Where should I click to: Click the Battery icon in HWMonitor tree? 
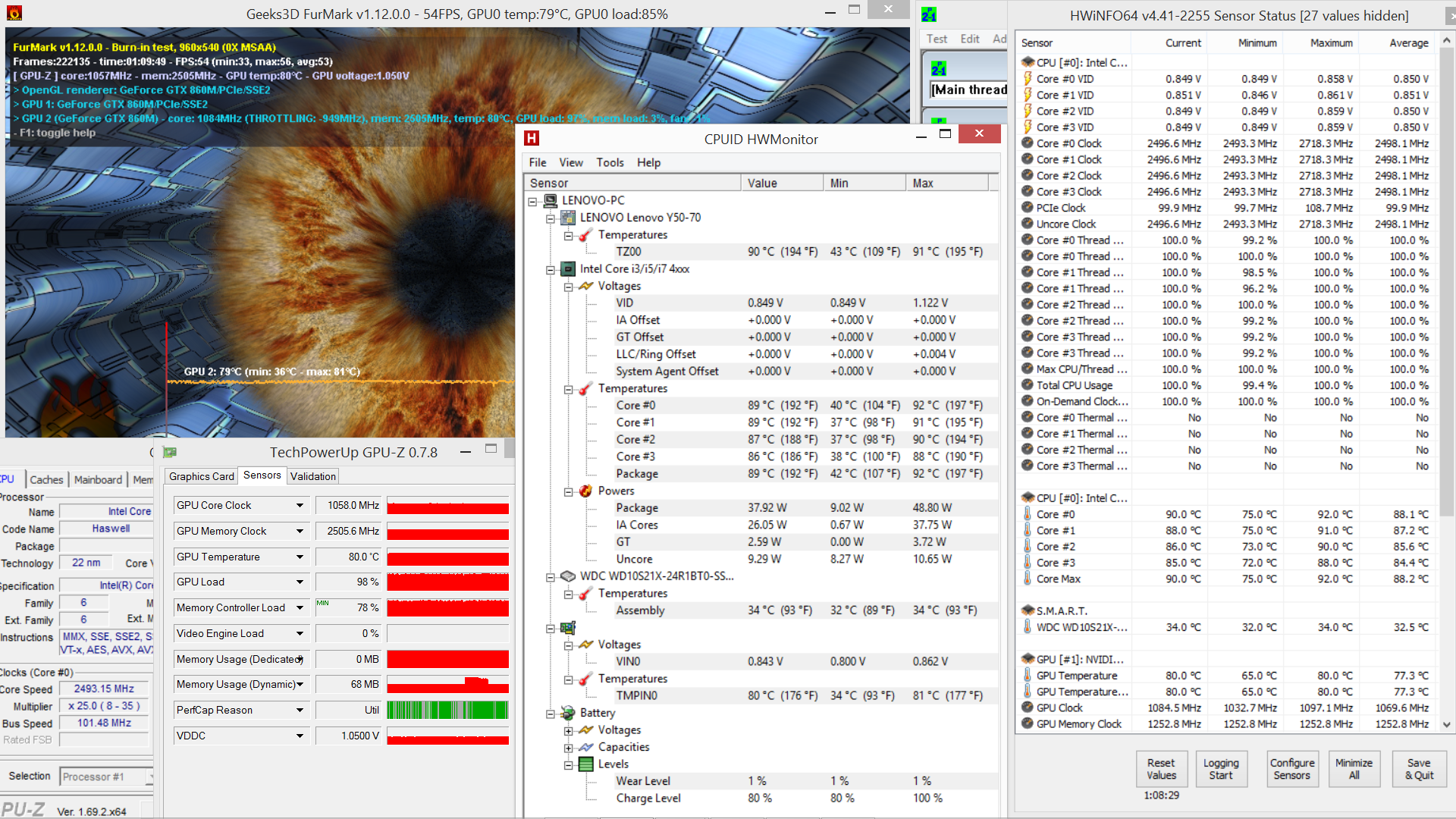pos(568,713)
